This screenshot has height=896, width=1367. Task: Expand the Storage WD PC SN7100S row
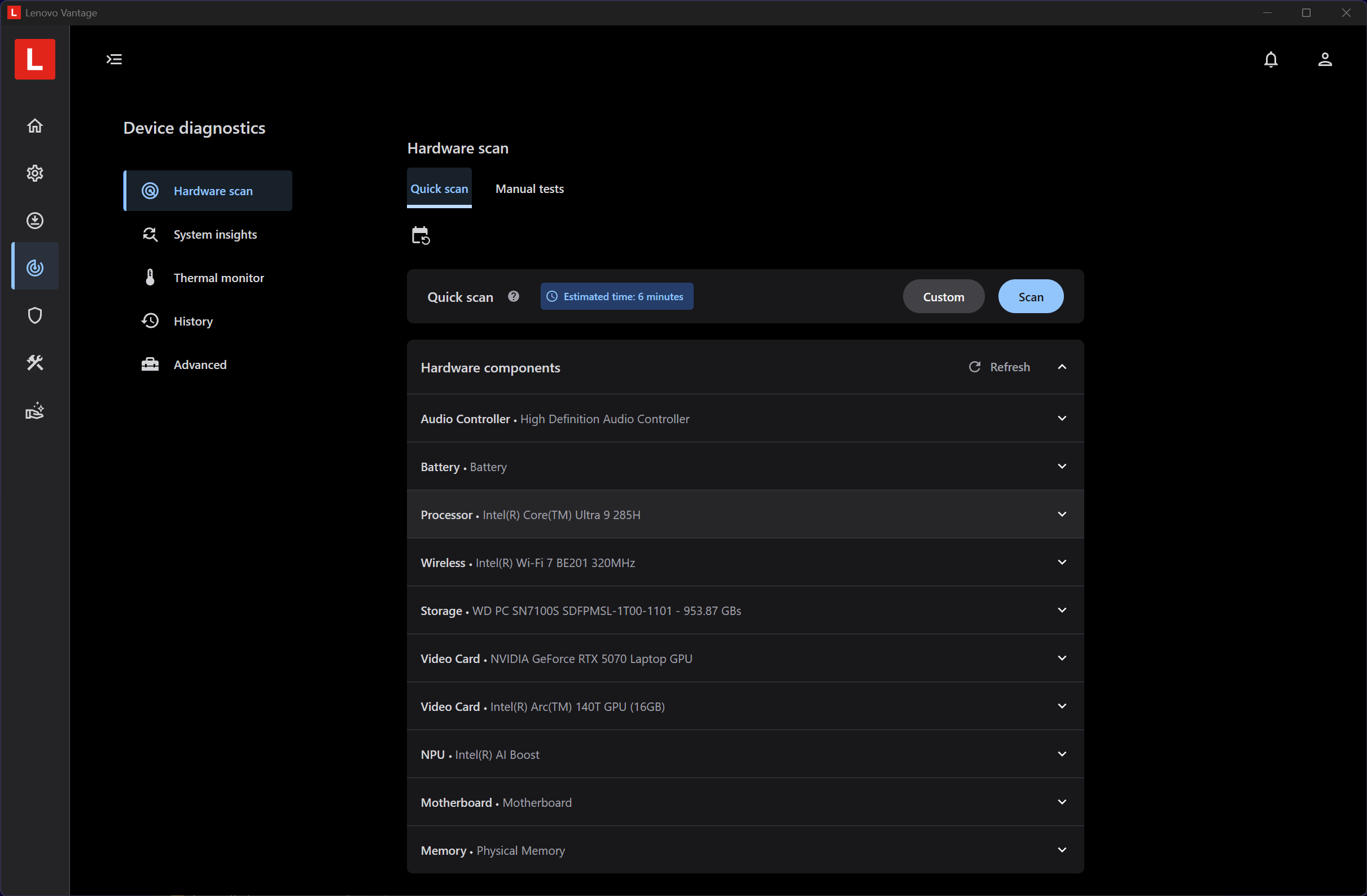pyautogui.click(x=745, y=610)
